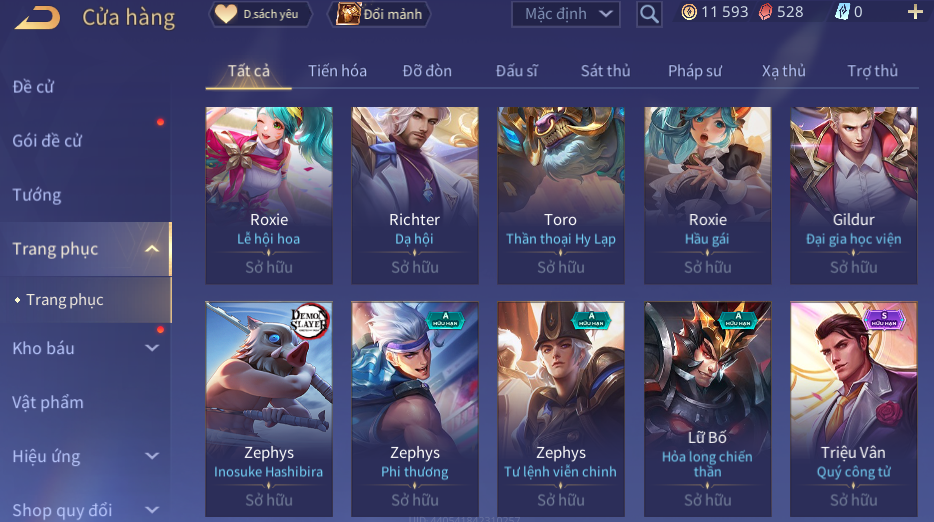Viewport: 934px width, 522px height.
Task: Select the Triệu Vân Quý công tử skin
Action: click(854, 409)
